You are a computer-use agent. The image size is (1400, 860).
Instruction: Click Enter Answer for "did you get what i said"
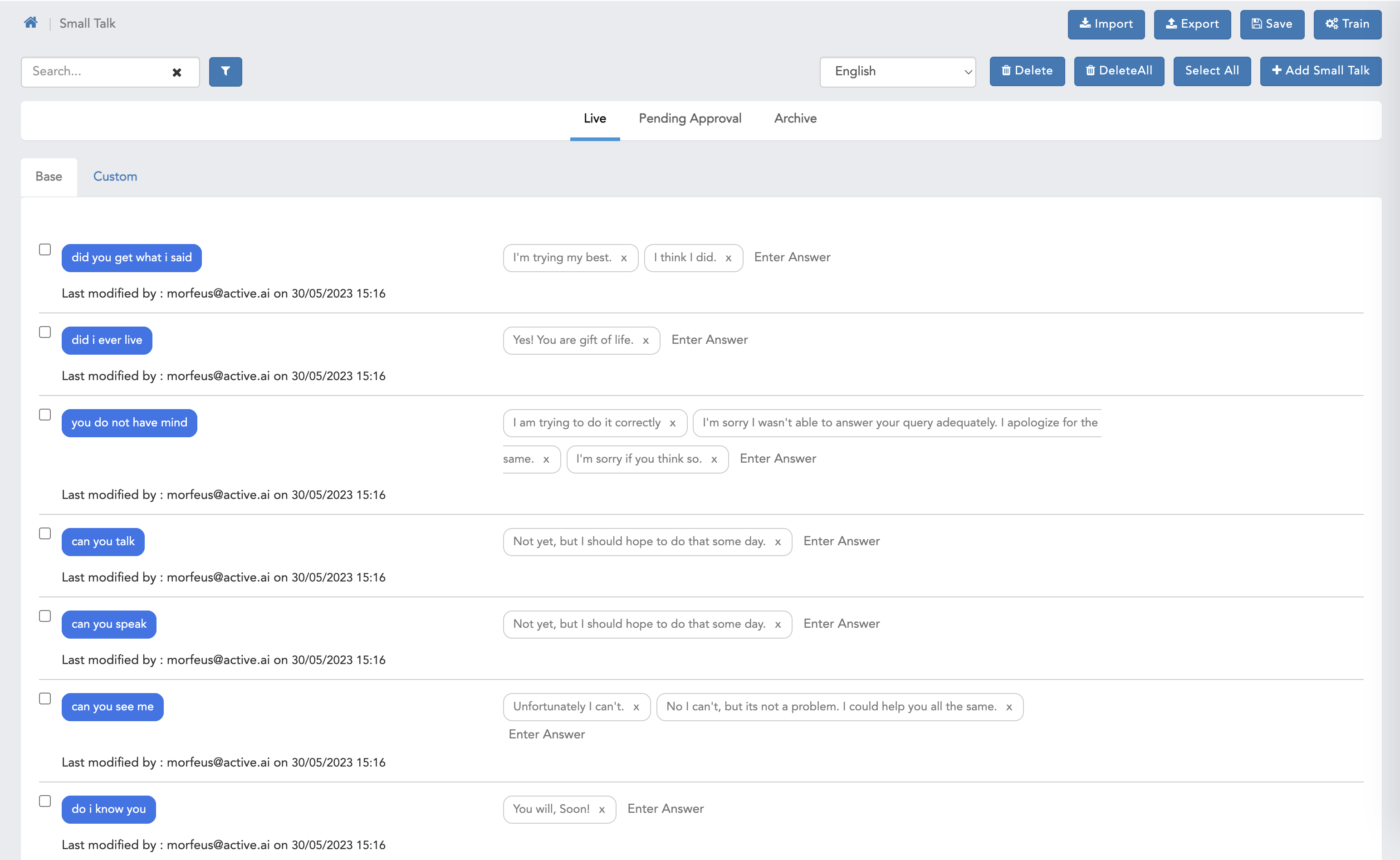(x=792, y=258)
